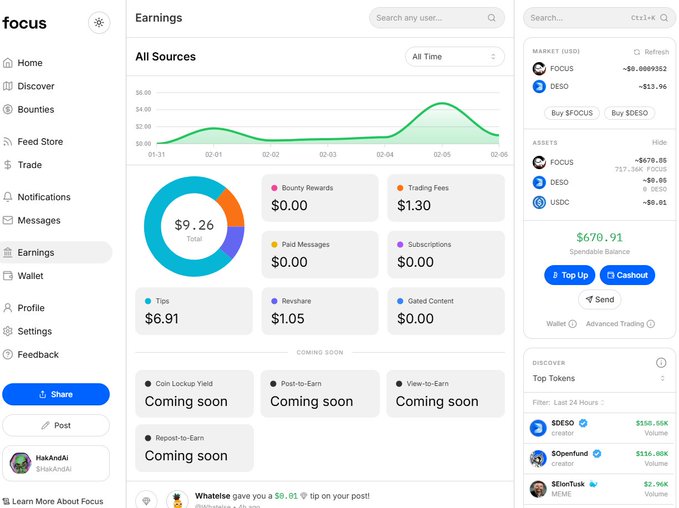
Task: Open Feedback label in sidebar
Action: pos(38,355)
